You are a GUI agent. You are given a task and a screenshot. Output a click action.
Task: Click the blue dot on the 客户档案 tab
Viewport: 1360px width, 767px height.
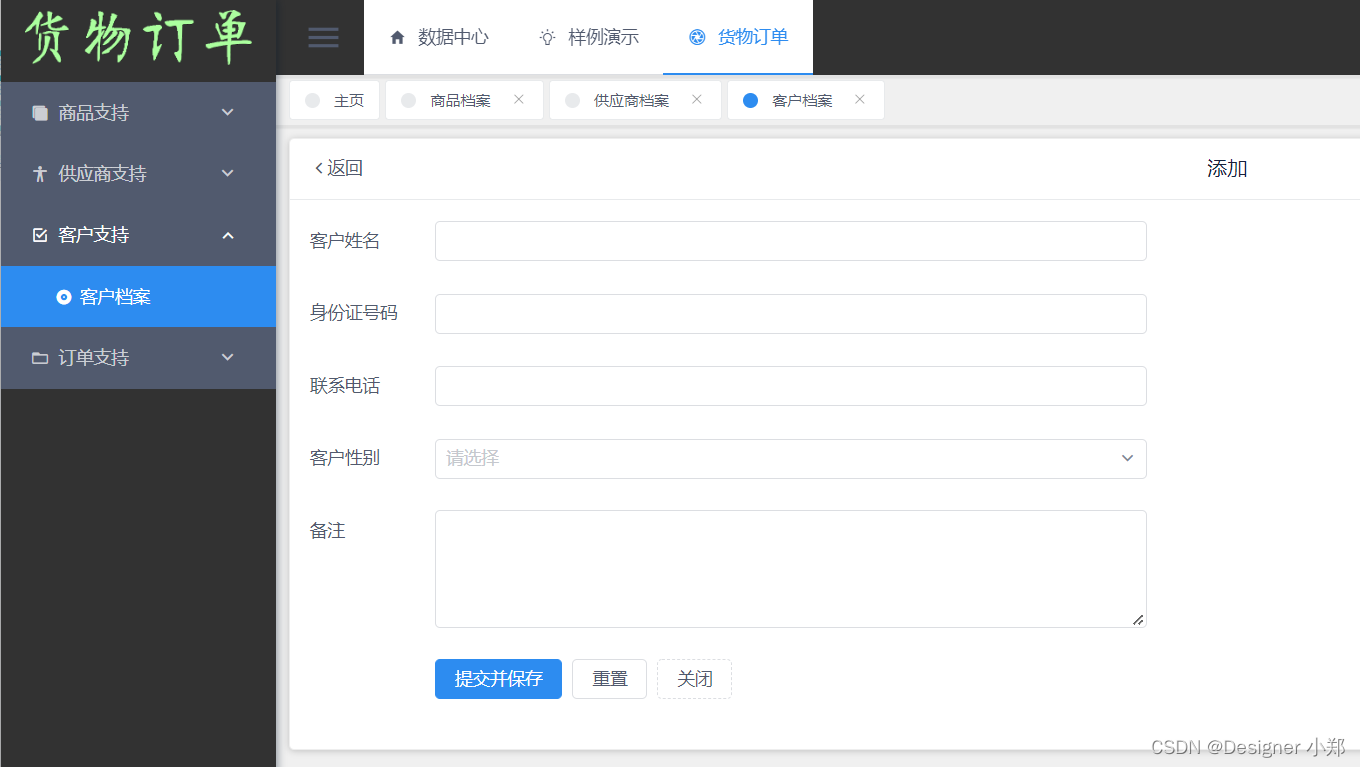point(750,100)
